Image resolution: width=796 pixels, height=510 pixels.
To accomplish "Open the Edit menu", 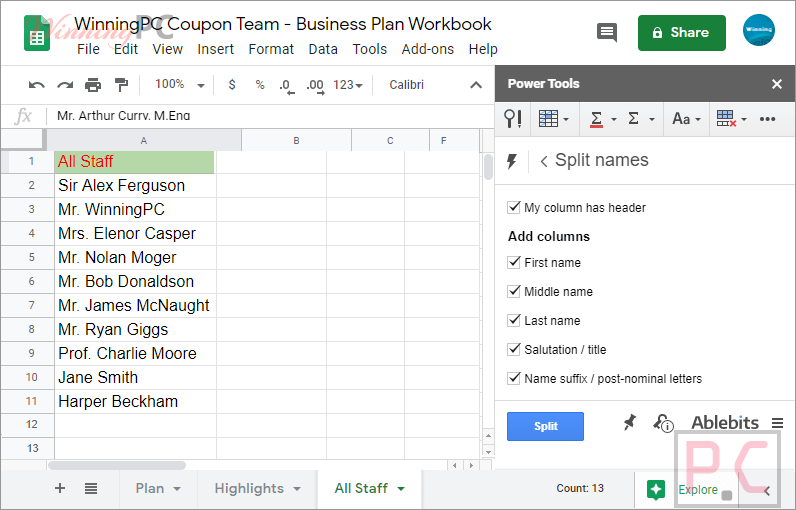I will tap(126, 49).
